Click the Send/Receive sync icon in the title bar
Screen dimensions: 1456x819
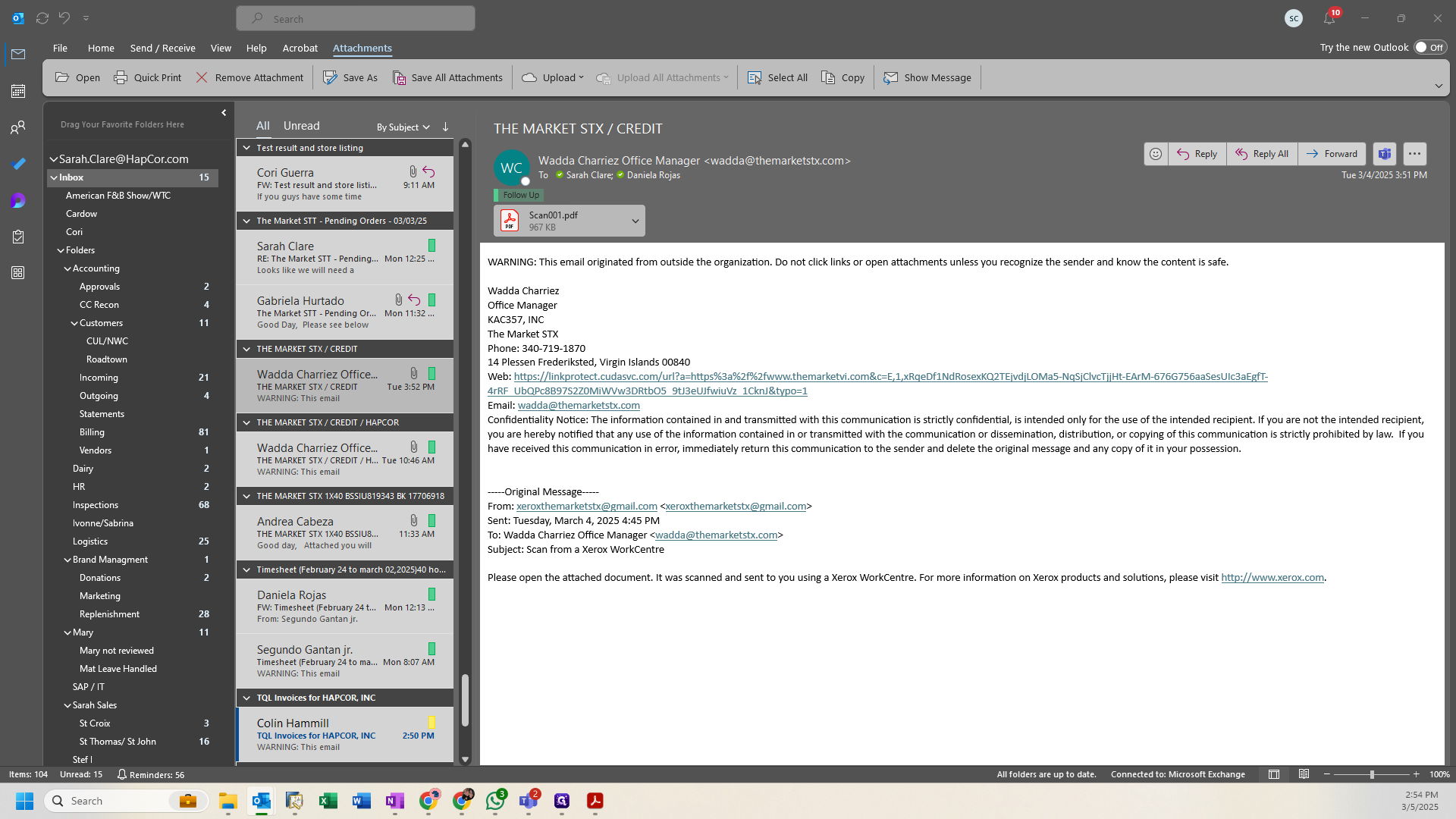pos(42,18)
